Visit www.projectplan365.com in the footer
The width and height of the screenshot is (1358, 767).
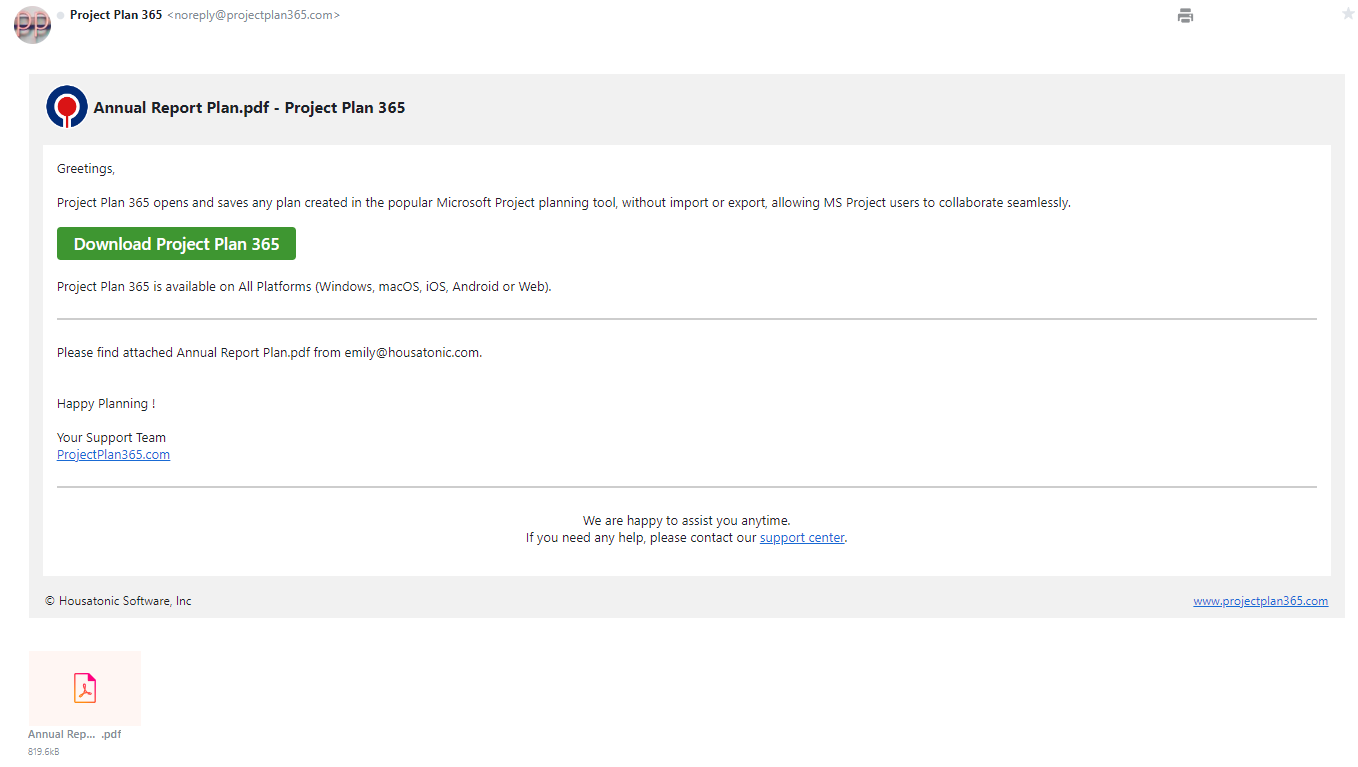click(1260, 601)
